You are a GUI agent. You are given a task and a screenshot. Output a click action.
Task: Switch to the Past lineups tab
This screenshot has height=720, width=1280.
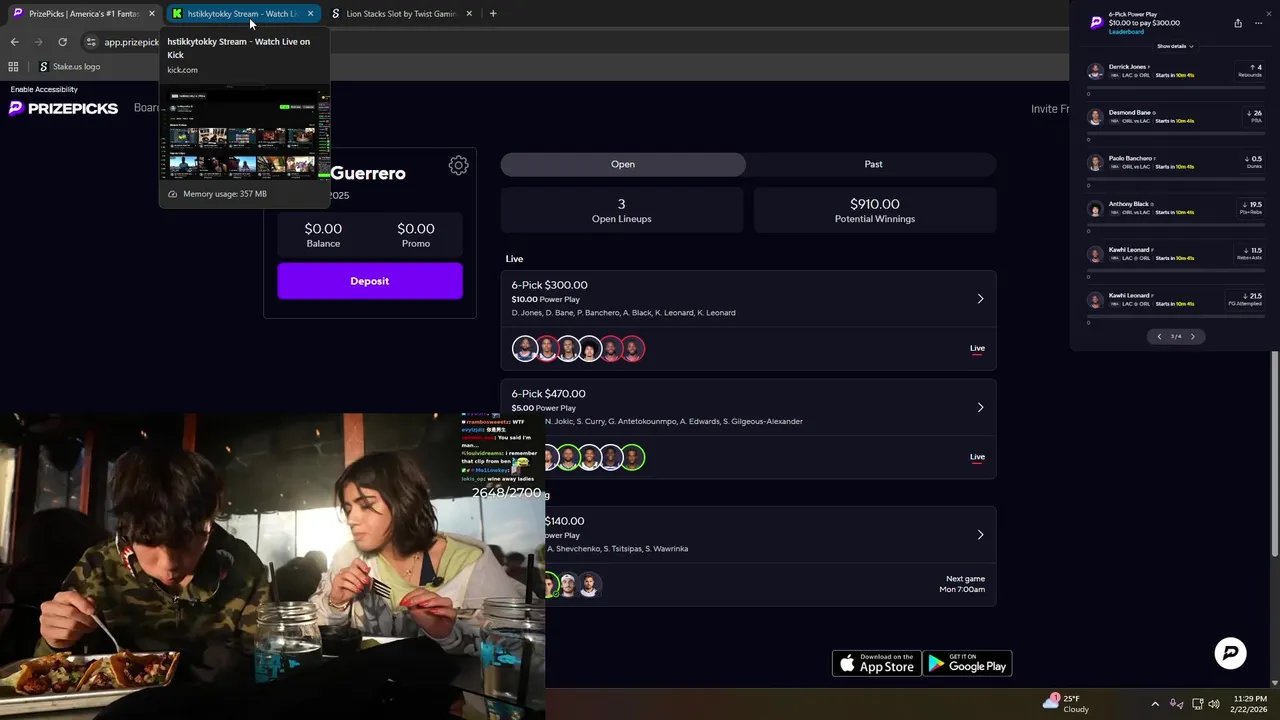coord(873,164)
